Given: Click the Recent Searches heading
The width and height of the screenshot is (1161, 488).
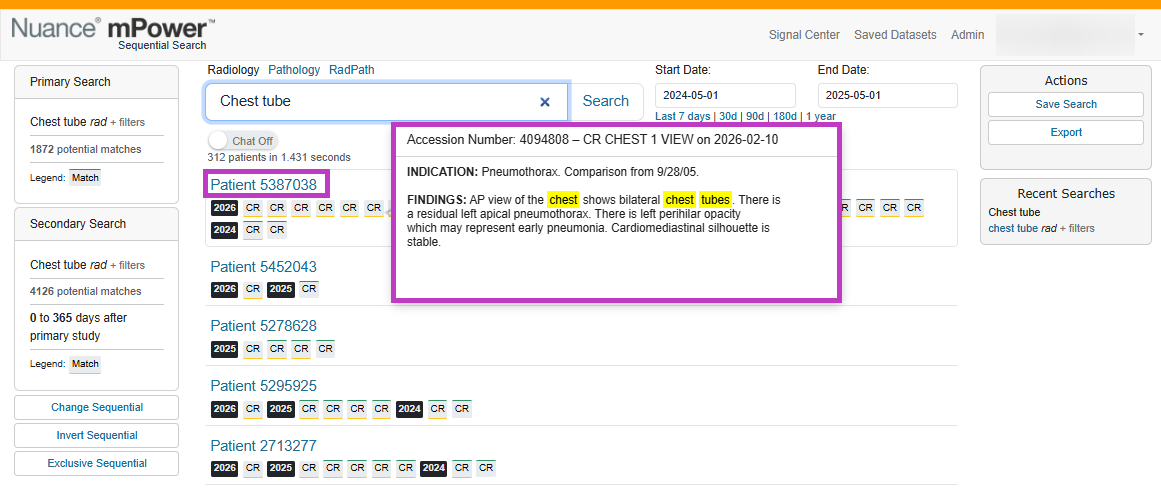Looking at the screenshot, I should [1065, 193].
